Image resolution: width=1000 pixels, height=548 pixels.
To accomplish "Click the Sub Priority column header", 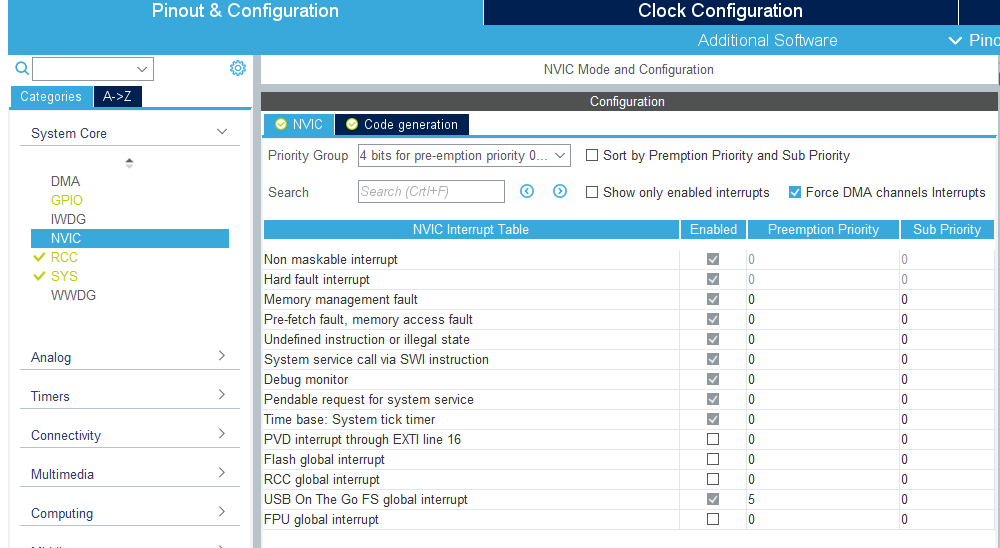I will [947, 230].
